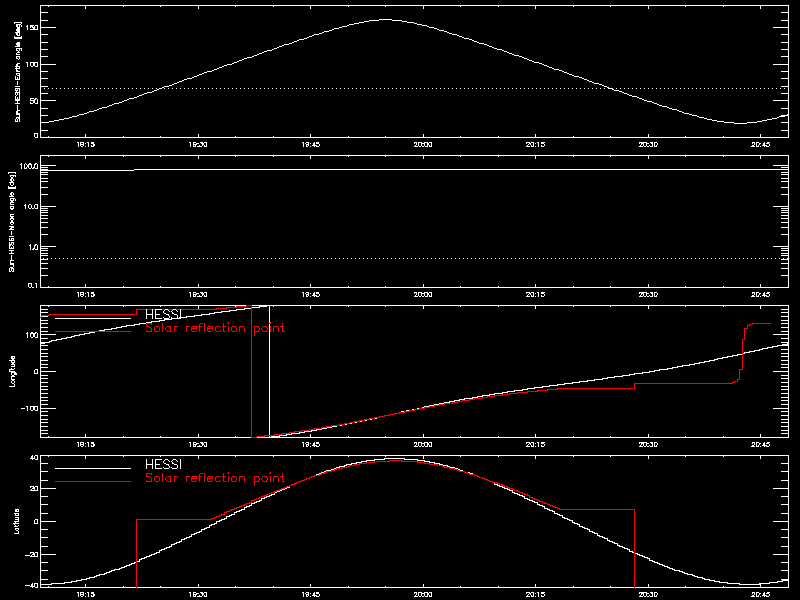Select the 0.1 tick on Noon angle axis
Image resolution: width=800 pixels, height=600 pixels.
[32, 285]
